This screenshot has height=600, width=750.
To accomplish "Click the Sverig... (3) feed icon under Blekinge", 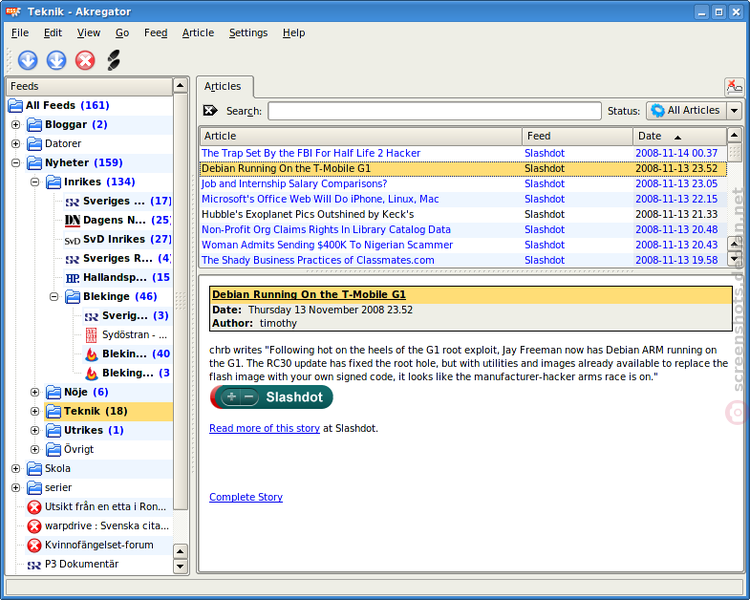I will tap(91, 317).
